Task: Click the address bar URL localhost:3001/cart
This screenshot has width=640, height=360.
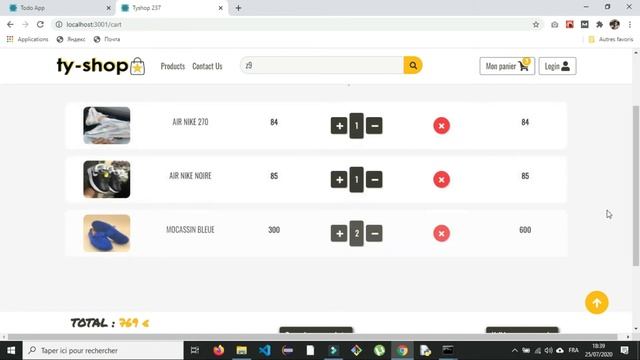Action: 94,24
